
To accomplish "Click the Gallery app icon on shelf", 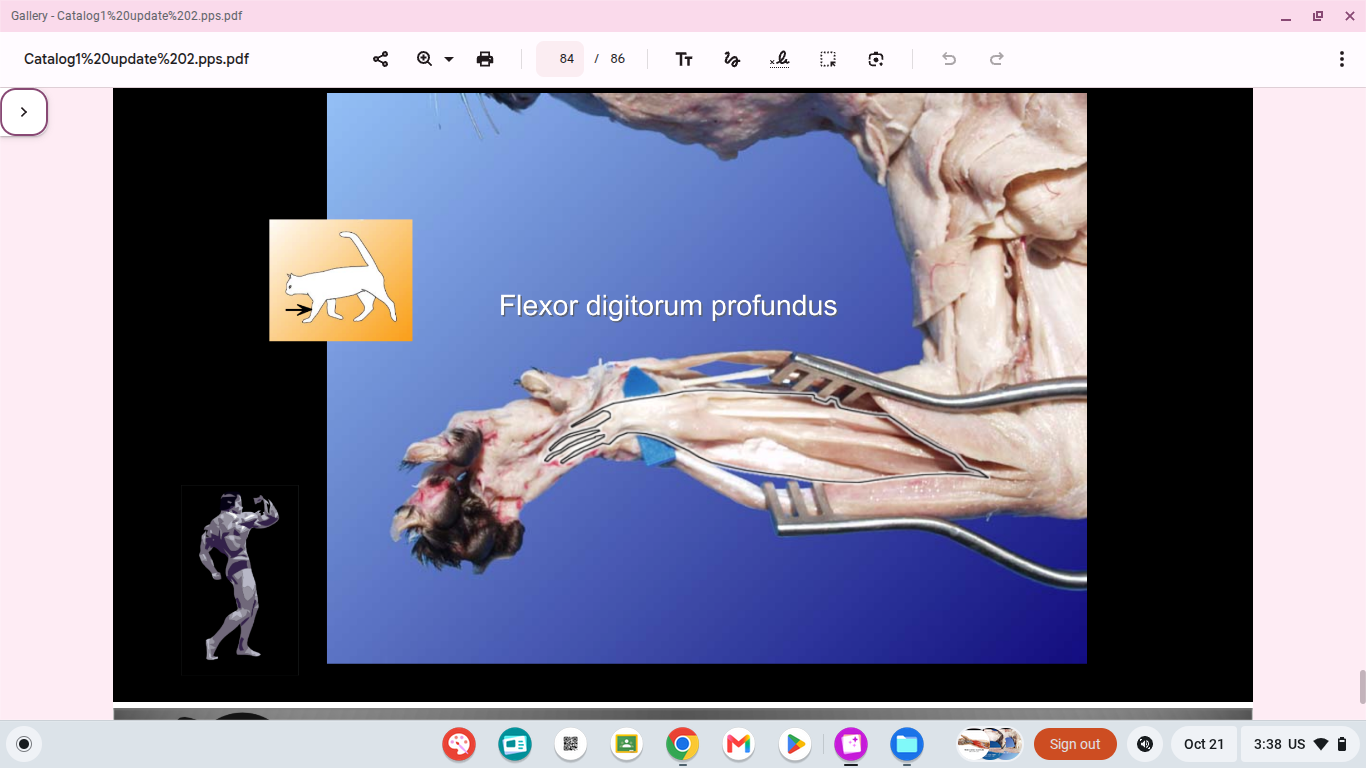I will pos(851,744).
